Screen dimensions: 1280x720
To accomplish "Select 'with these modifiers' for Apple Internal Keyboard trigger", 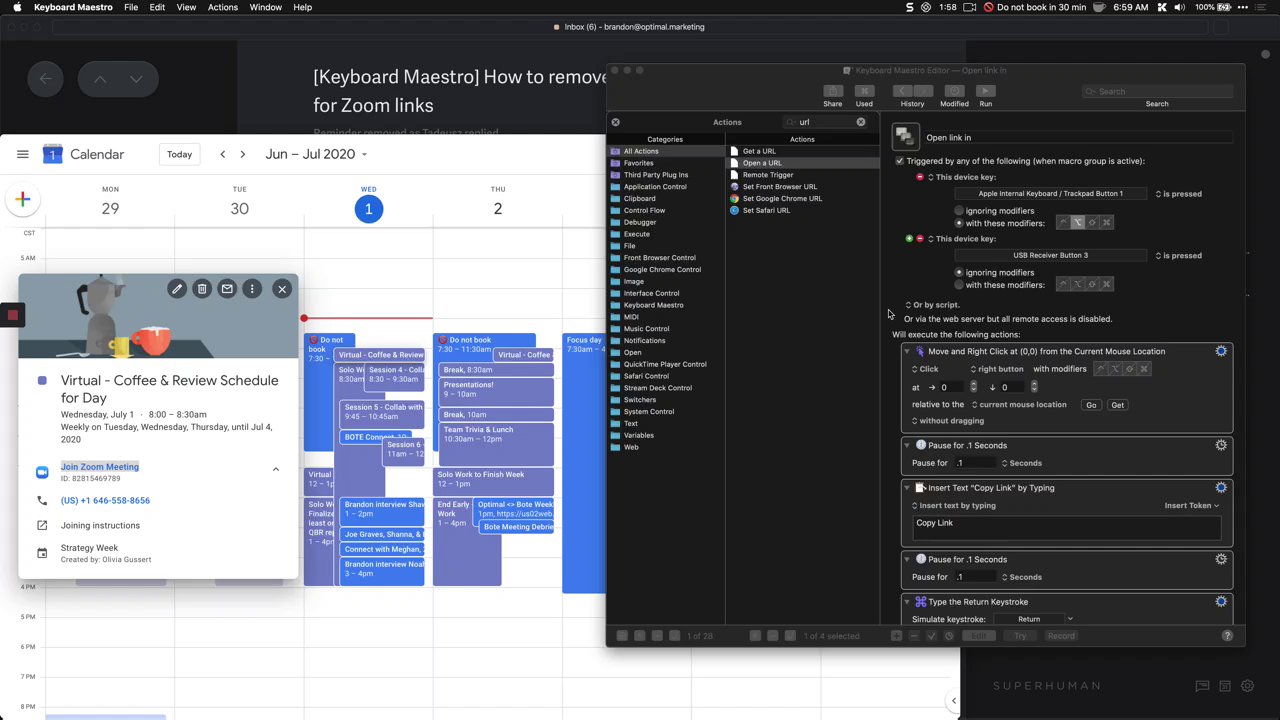I will pos(959,223).
